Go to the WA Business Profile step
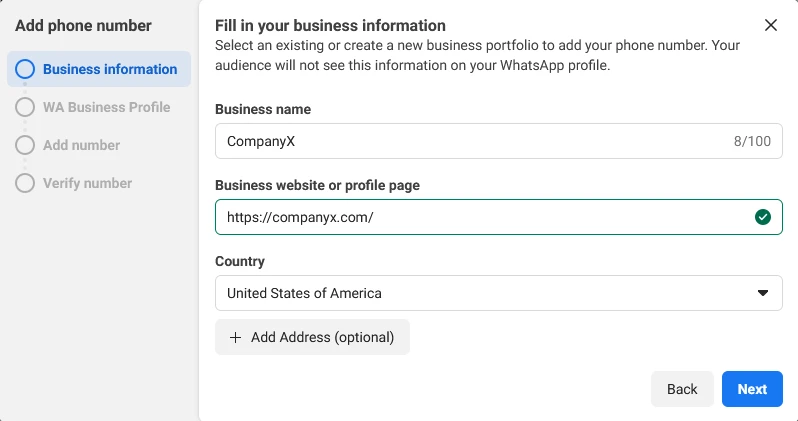 pyautogui.click(x=106, y=107)
